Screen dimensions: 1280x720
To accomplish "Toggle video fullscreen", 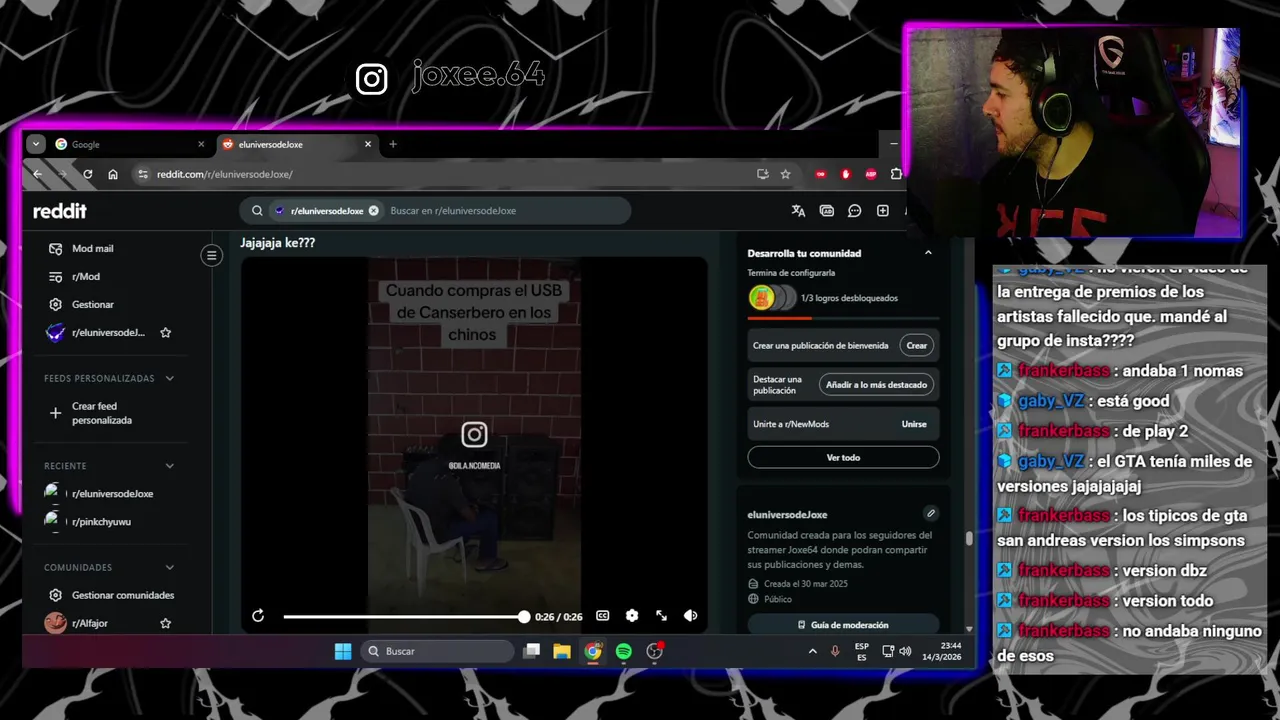I will point(661,616).
